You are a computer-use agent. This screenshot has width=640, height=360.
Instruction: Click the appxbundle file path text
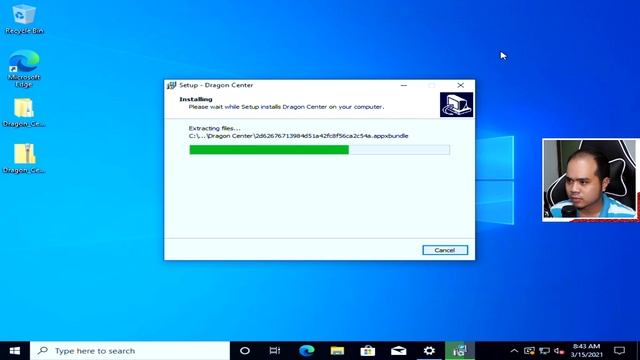298,136
